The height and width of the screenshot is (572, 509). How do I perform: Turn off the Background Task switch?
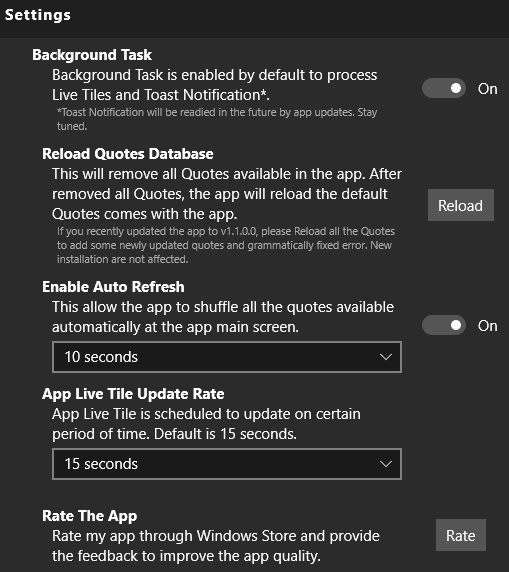pyautogui.click(x=444, y=88)
